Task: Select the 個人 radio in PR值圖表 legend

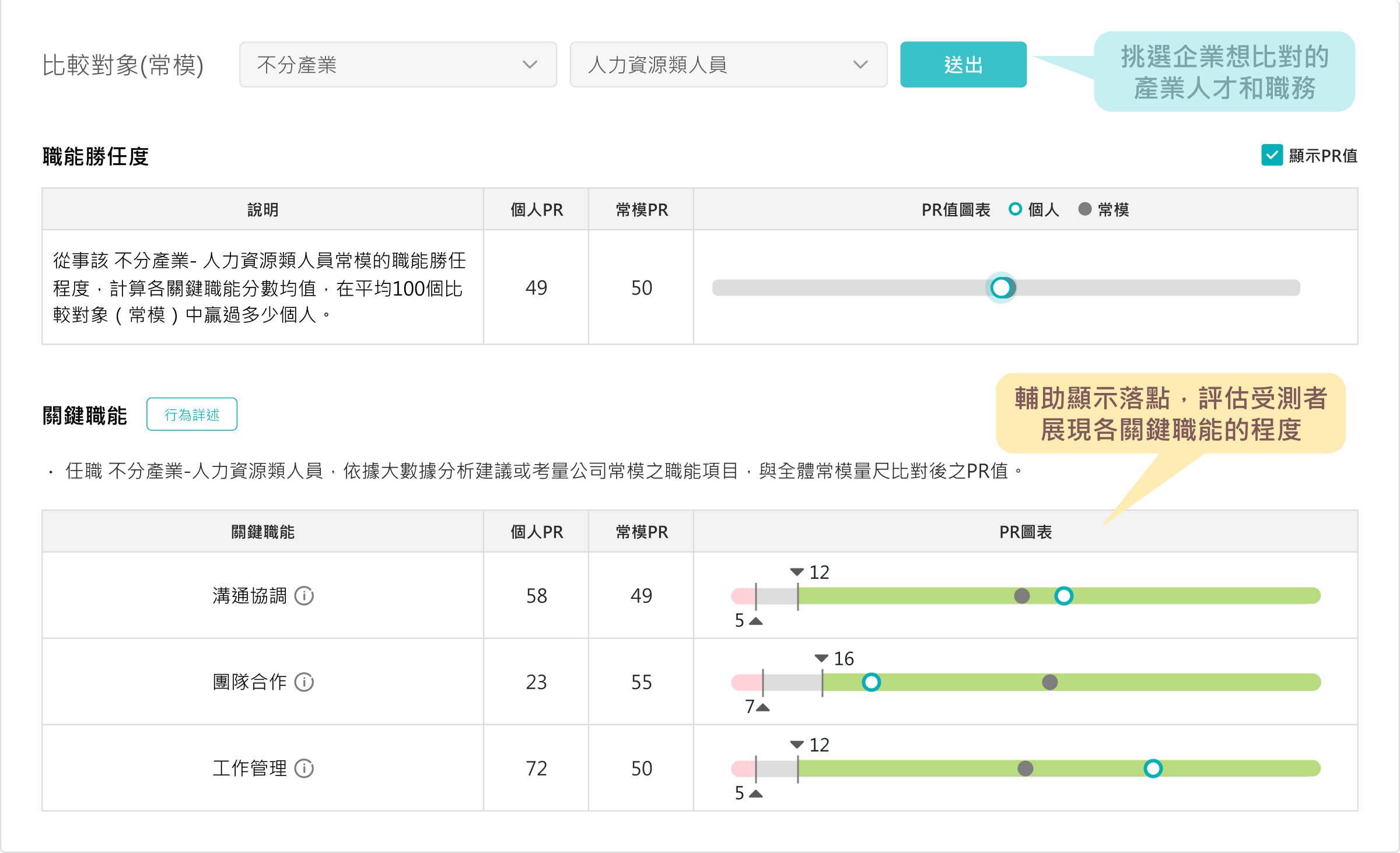Action: [1016, 209]
